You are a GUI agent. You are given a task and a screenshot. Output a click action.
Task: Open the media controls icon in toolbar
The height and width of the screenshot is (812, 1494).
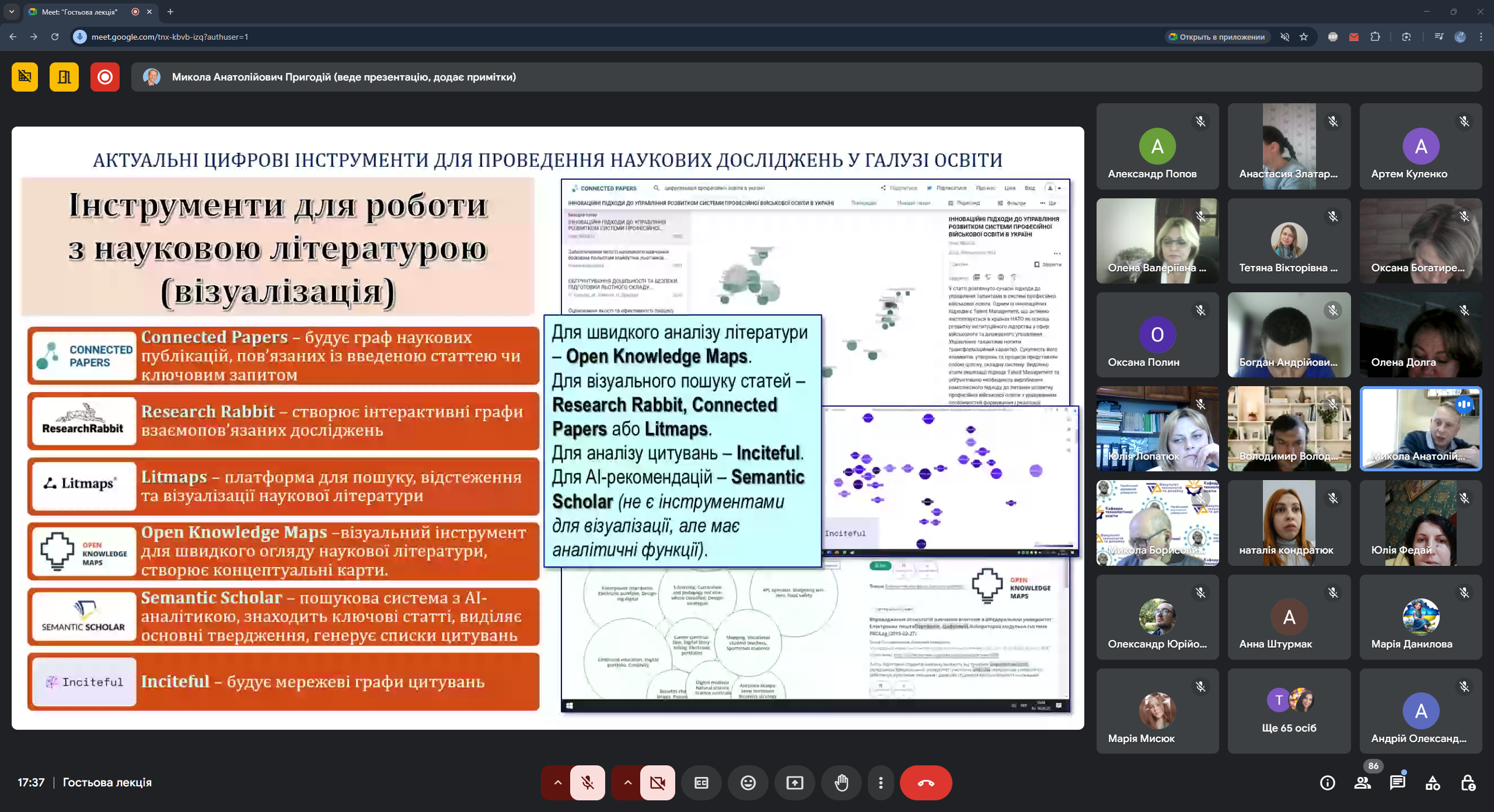(1439, 37)
